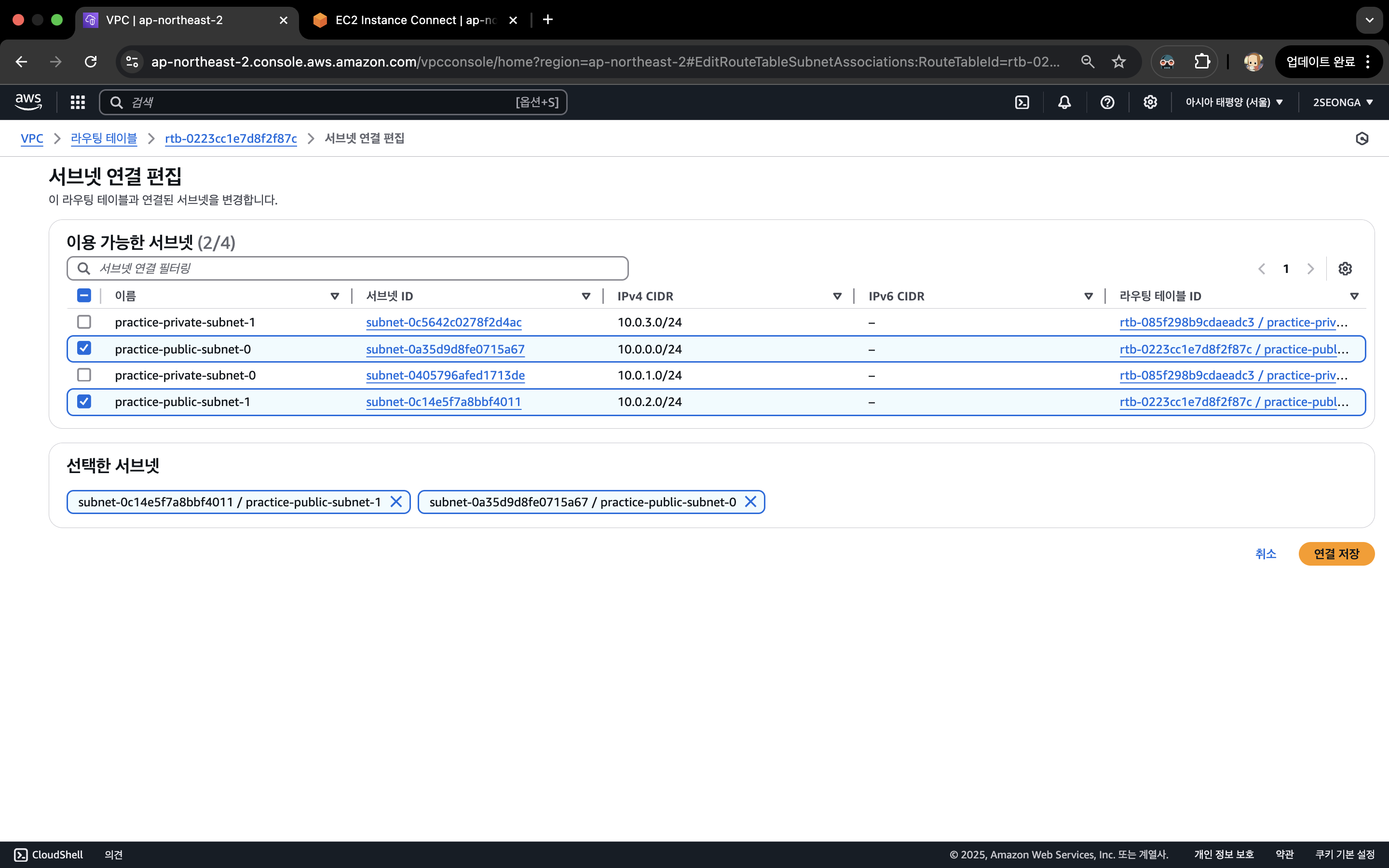Click the AWS logo home icon

(28, 102)
